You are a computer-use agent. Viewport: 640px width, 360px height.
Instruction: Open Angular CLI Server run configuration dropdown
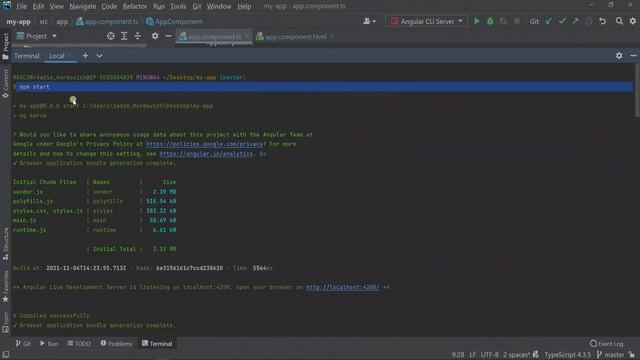click(427, 21)
